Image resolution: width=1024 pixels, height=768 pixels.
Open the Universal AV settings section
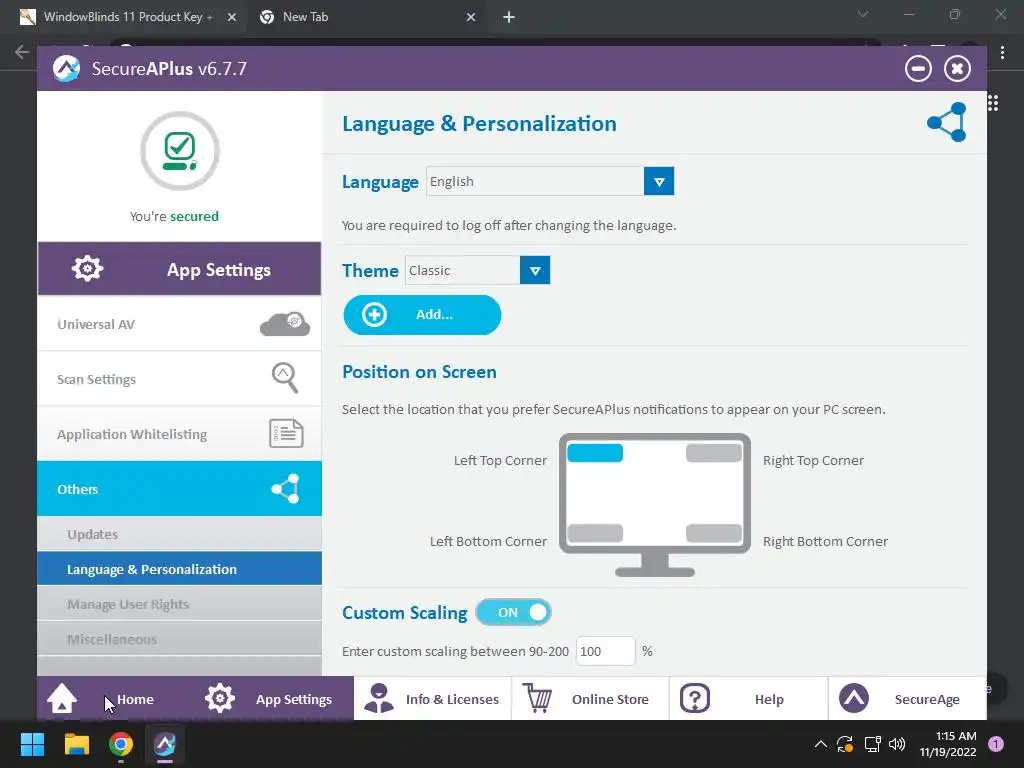pyautogui.click(x=180, y=324)
